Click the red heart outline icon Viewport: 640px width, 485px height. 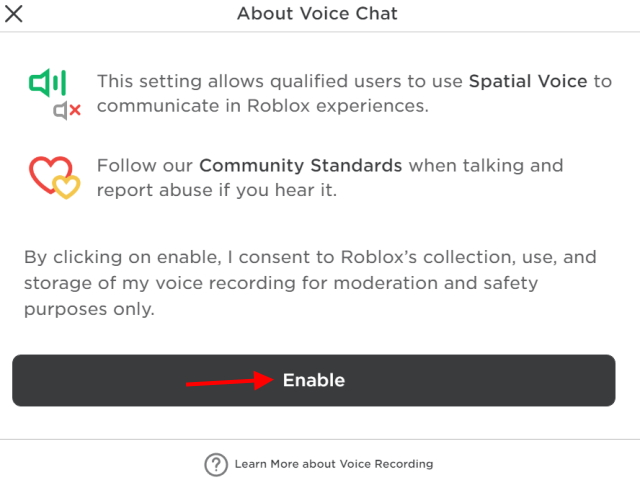[44, 174]
